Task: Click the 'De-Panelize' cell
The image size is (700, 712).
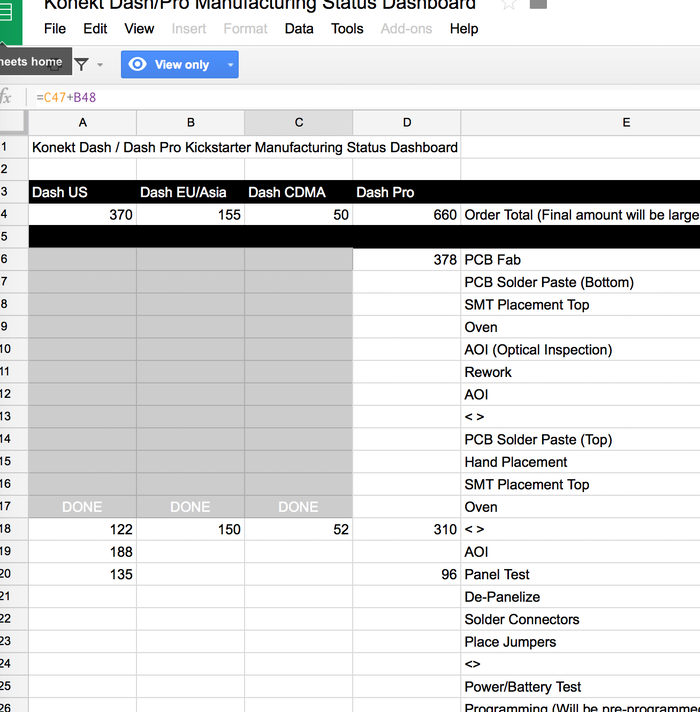Action: click(581, 597)
